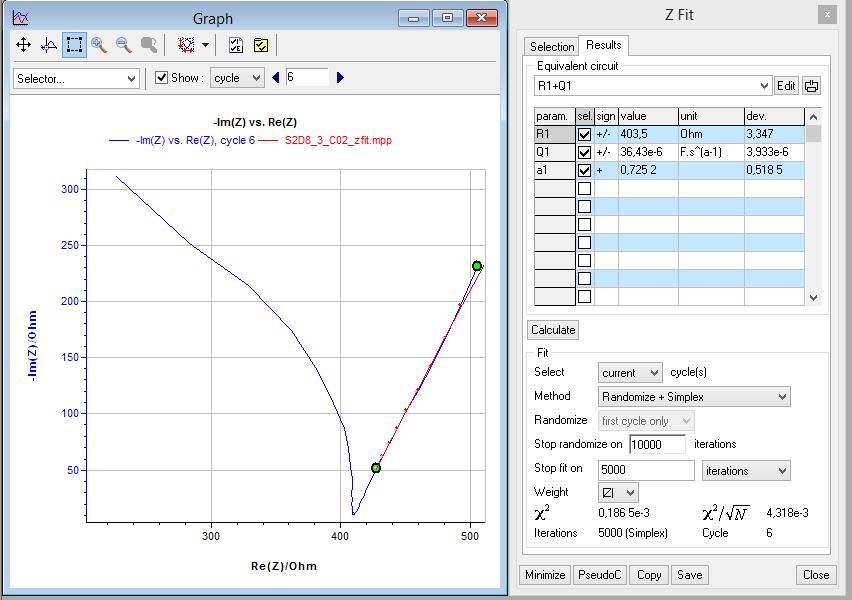Screen dimensions: 852x600
Task: Uncheck the R1 parameter checkbox
Action: point(584,134)
